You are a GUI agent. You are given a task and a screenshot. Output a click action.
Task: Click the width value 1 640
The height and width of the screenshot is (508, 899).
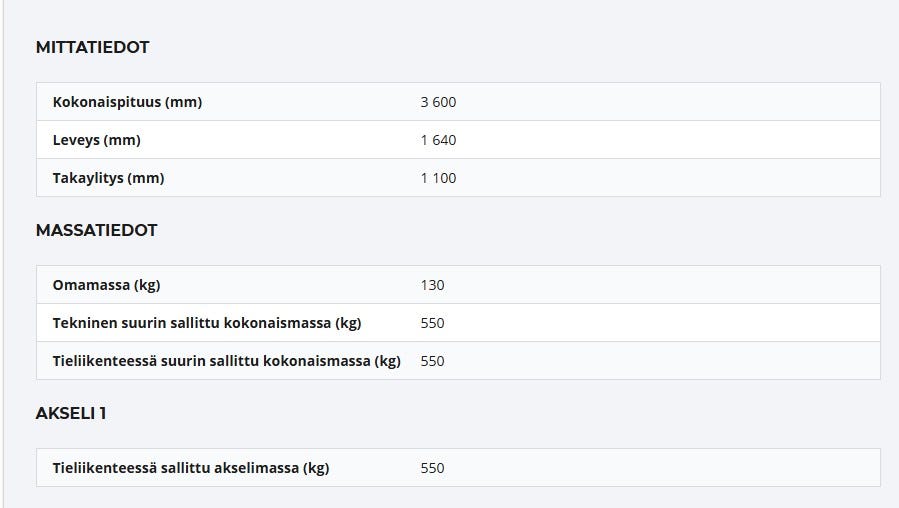[x=438, y=140]
